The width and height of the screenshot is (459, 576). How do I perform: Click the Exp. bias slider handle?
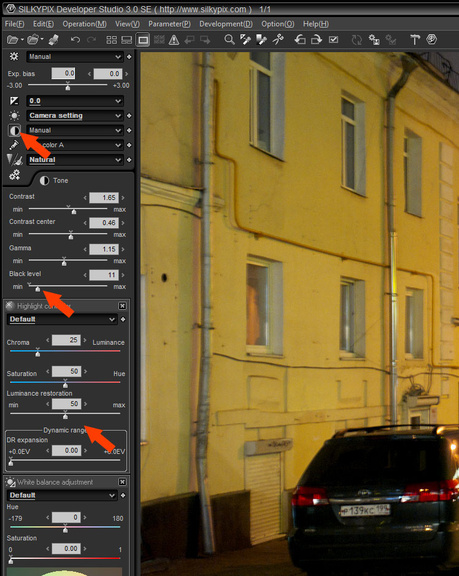point(68,86)
